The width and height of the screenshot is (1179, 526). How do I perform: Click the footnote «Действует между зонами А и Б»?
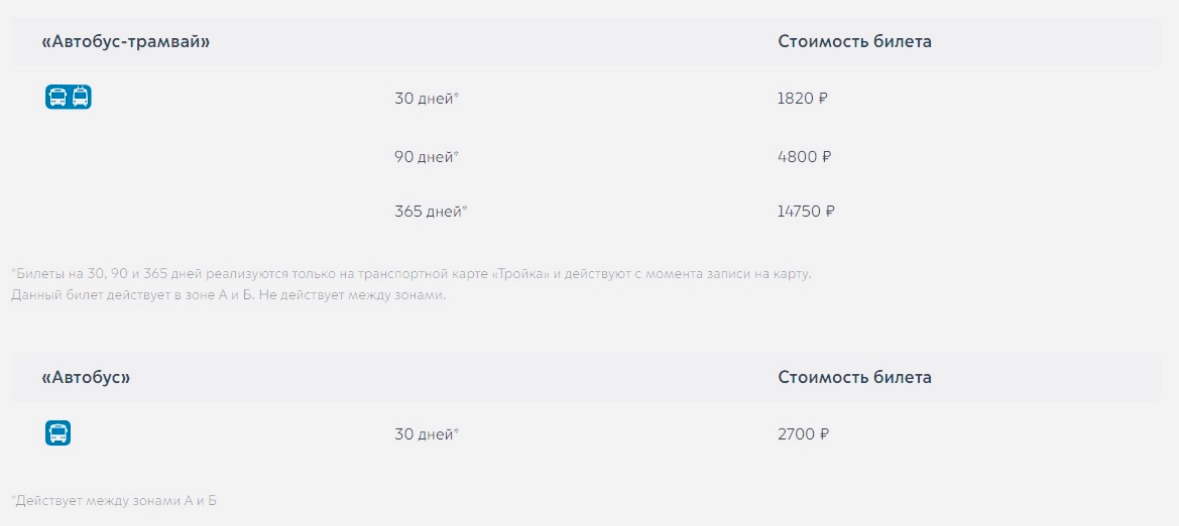coord(114,500)
